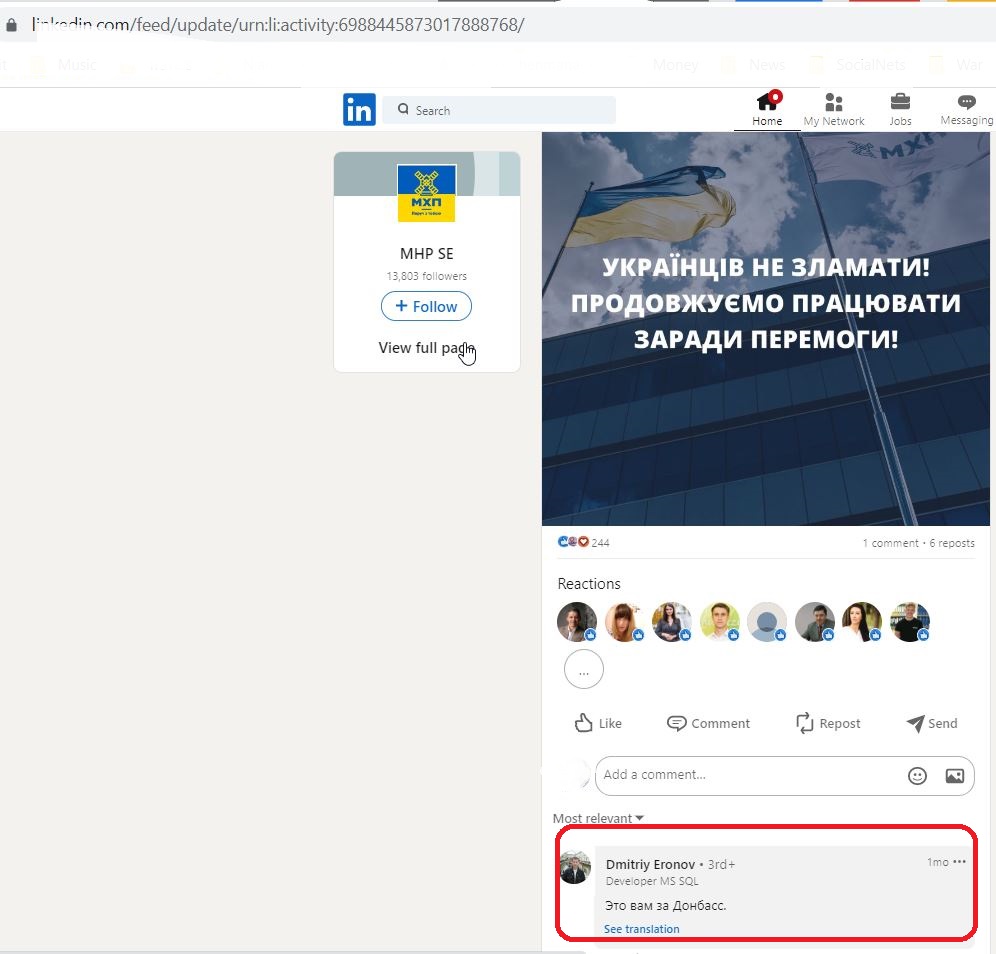Attach an image to the comment
The image size is (996, 954).
[x=954, y=776]
